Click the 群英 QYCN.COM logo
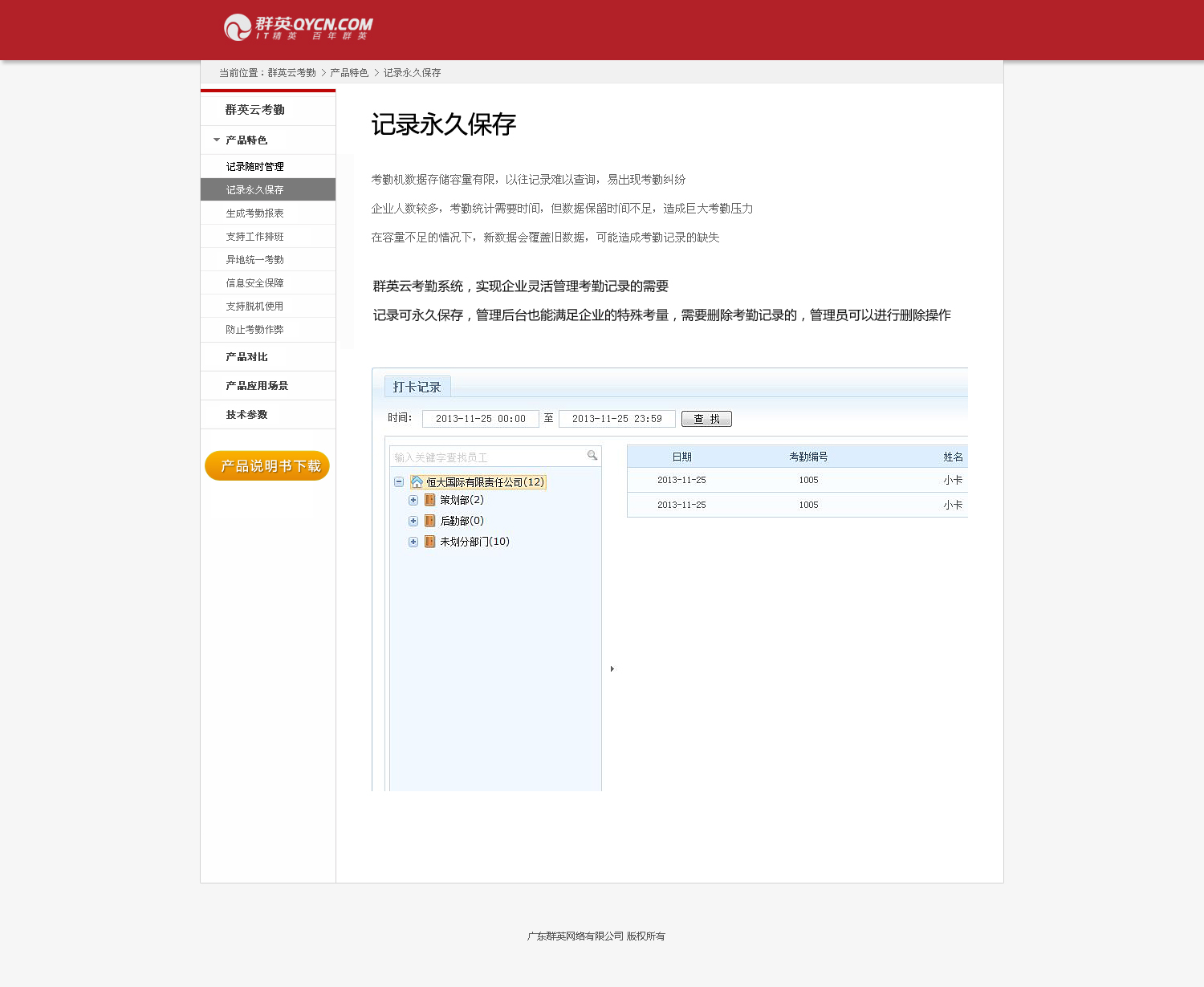 pyautogui.click(x=299, y=28)
